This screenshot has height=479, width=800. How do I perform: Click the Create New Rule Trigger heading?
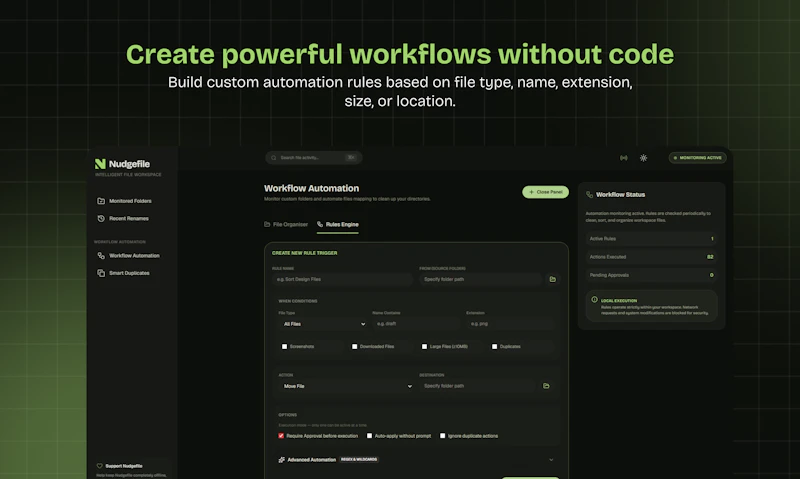[305, 253]
